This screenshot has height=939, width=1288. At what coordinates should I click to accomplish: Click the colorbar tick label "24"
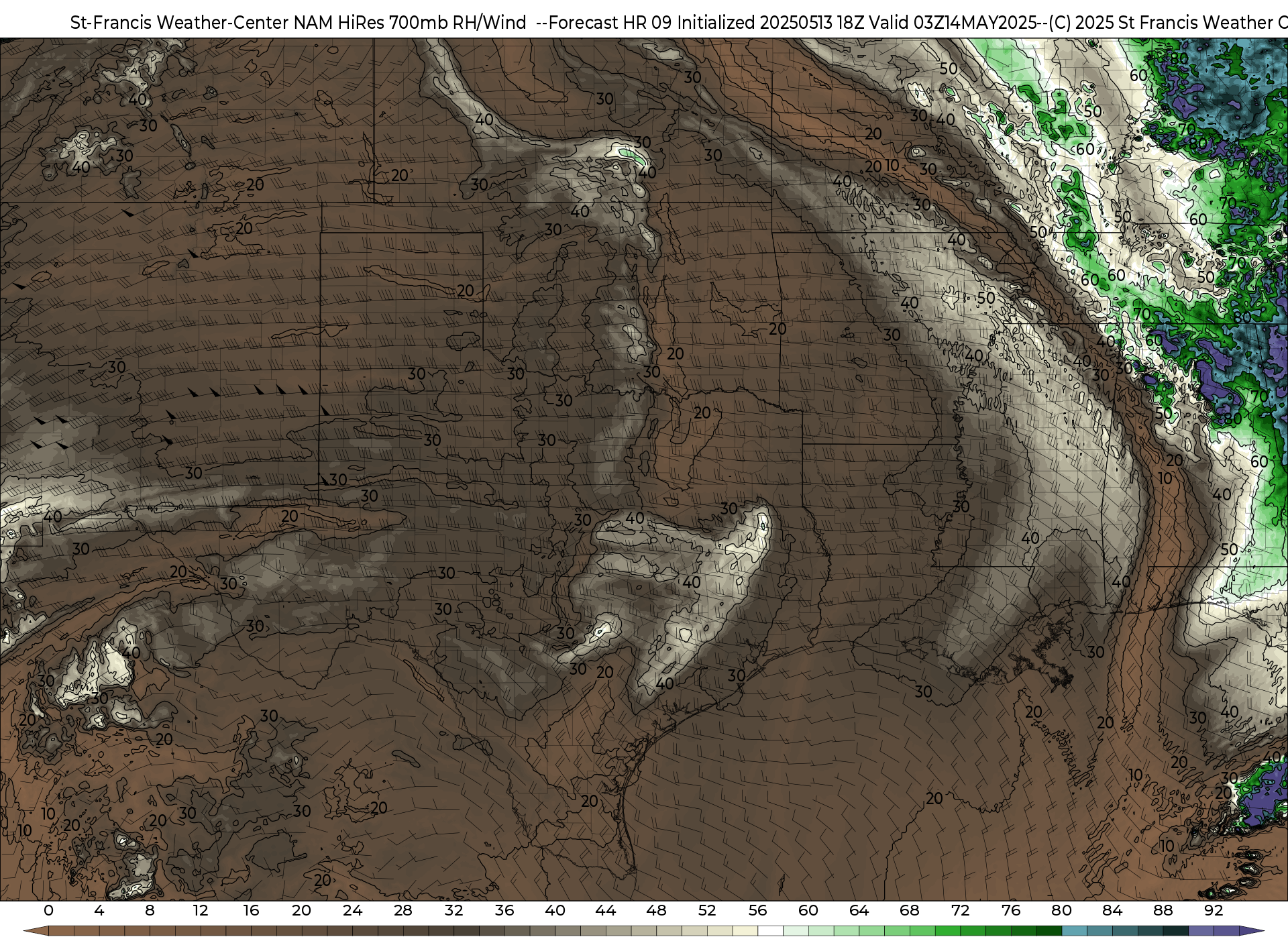click(x=352, y=910)
